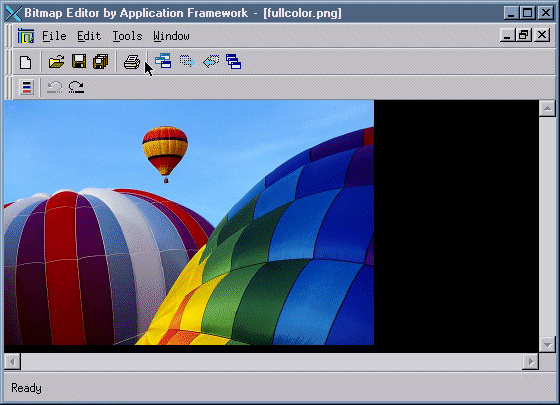
Task: Click the New document icon
Action: pos(25,62)
